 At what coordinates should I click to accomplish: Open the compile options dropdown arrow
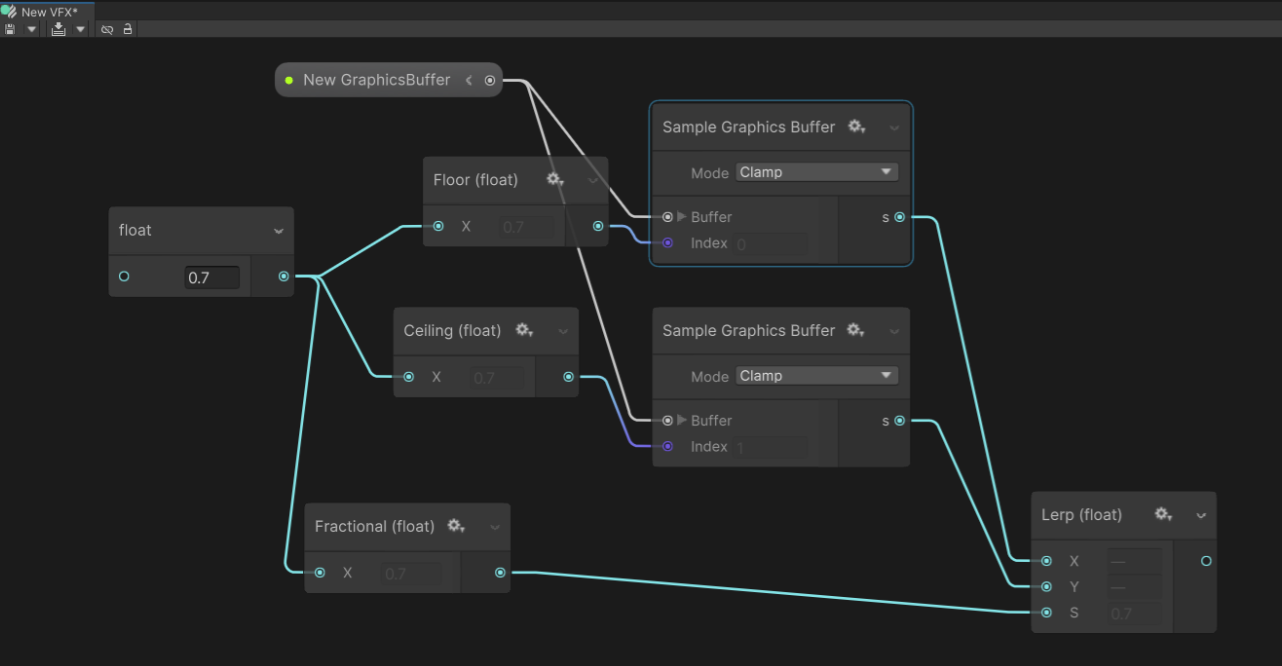(x=80, y=29)
